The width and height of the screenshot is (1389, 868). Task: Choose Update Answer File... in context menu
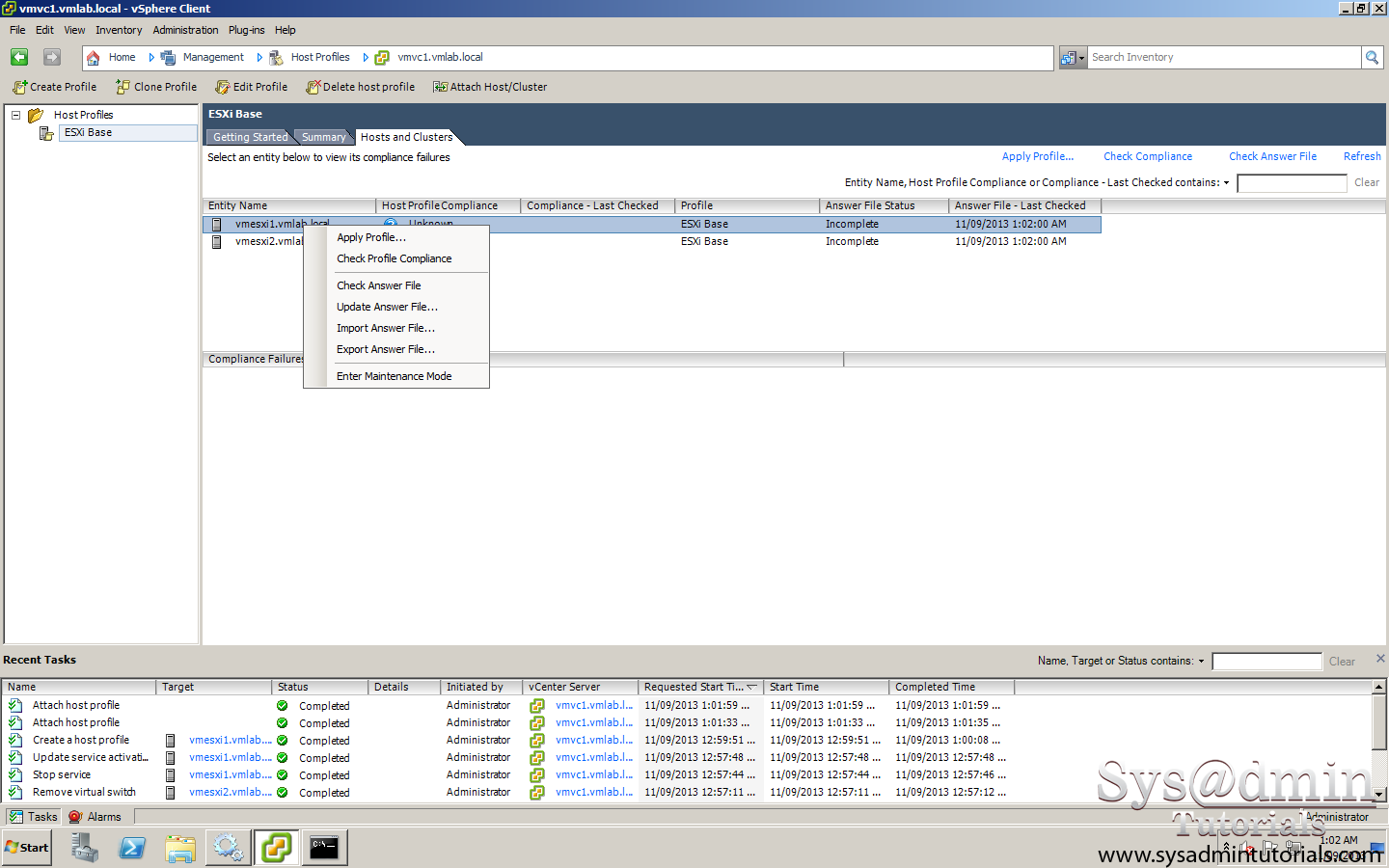[x=396, y=307]
